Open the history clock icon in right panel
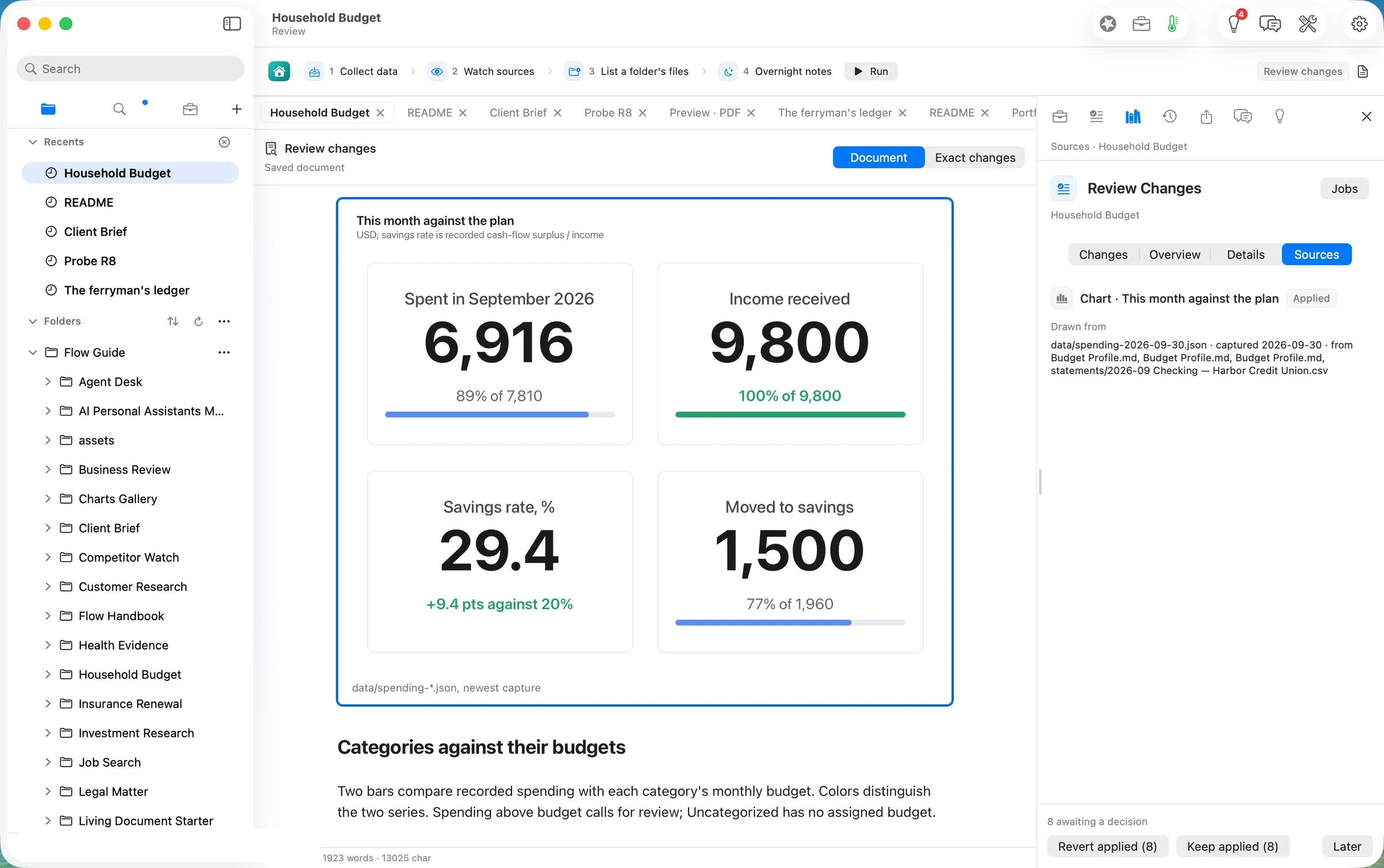1384x868 pixels. coord(1169,116)
